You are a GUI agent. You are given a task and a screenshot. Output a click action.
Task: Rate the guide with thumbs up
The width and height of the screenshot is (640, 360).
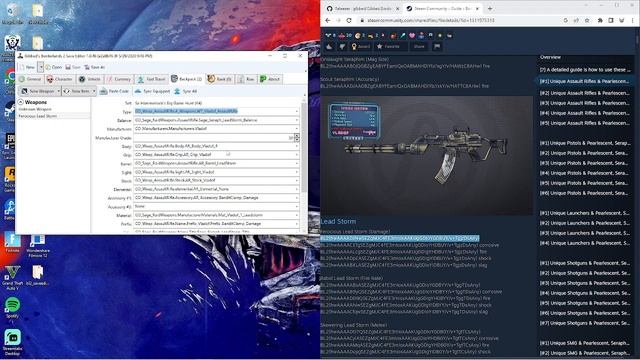click(329, 47)
